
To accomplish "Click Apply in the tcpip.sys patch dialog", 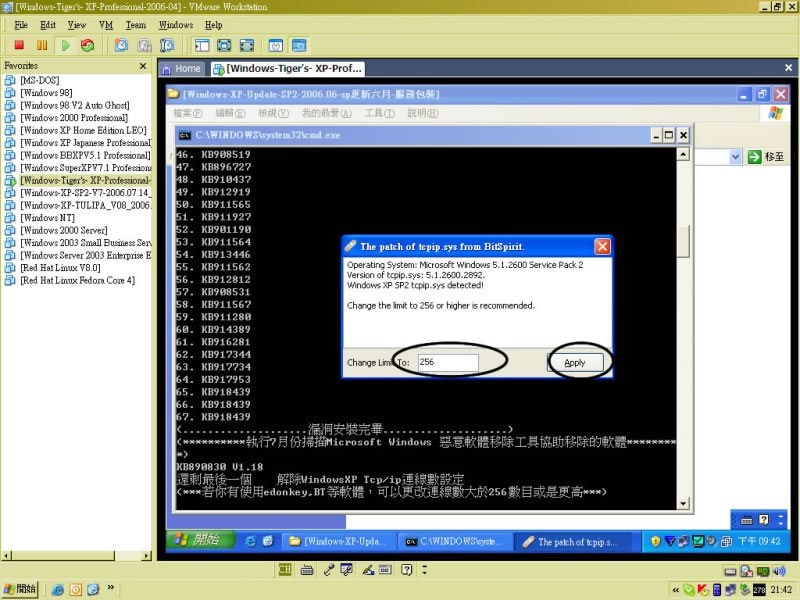I will coord(575,362).
